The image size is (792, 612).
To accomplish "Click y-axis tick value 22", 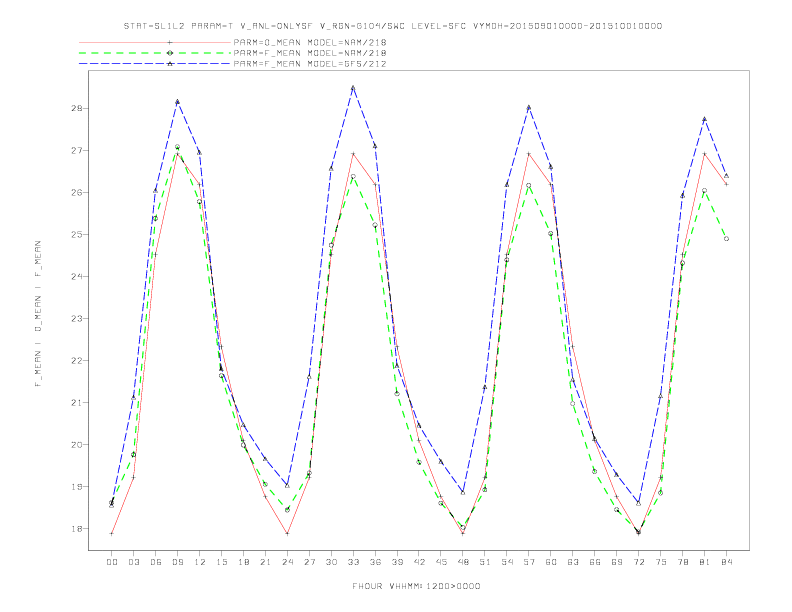I will click(77, 361).
